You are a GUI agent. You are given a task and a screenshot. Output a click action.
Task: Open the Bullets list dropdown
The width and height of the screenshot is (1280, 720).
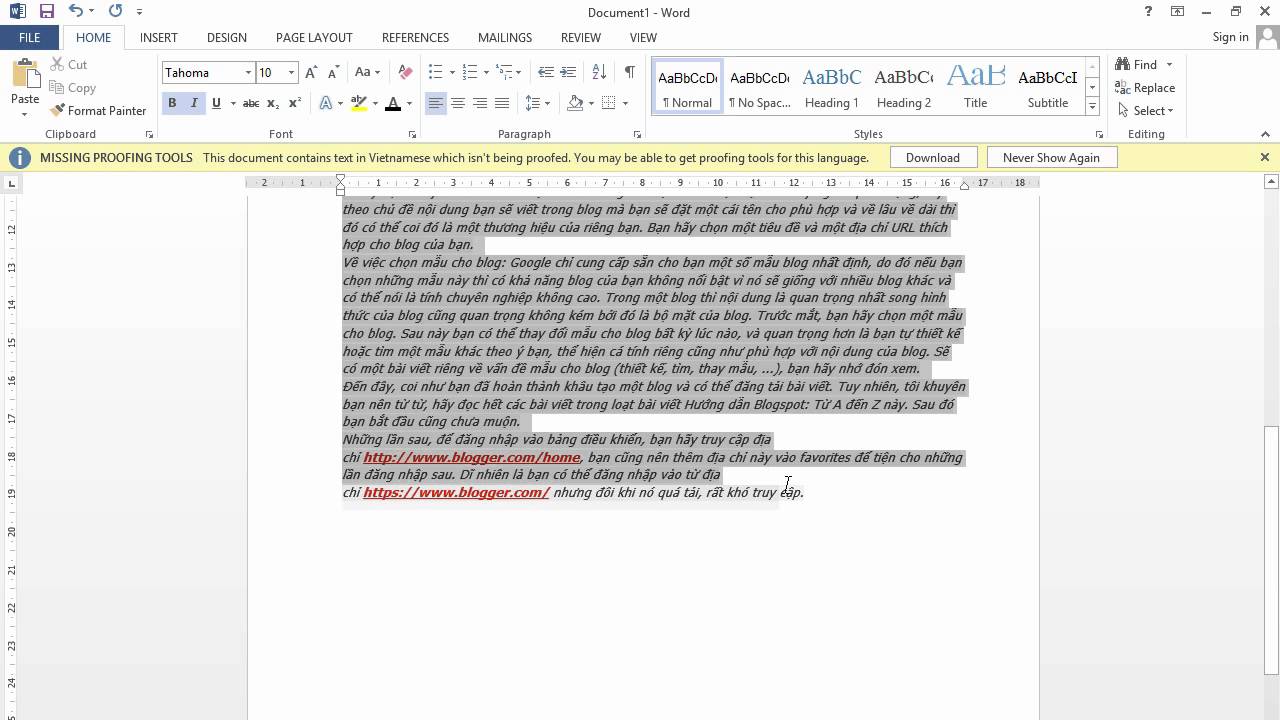tap(452, 72)
